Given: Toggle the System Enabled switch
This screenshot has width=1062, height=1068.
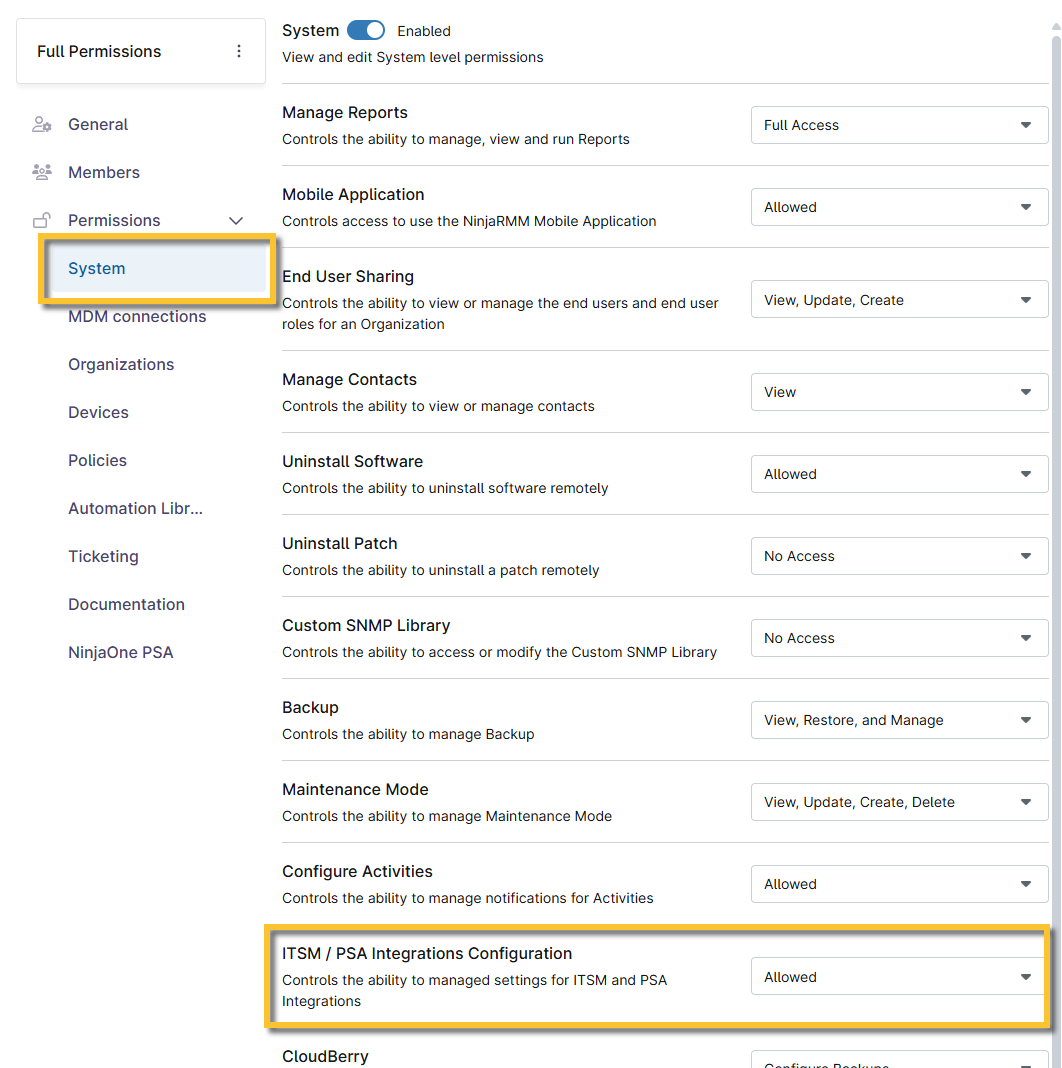Looking at the screenshot, I should (x=366, y=31).
